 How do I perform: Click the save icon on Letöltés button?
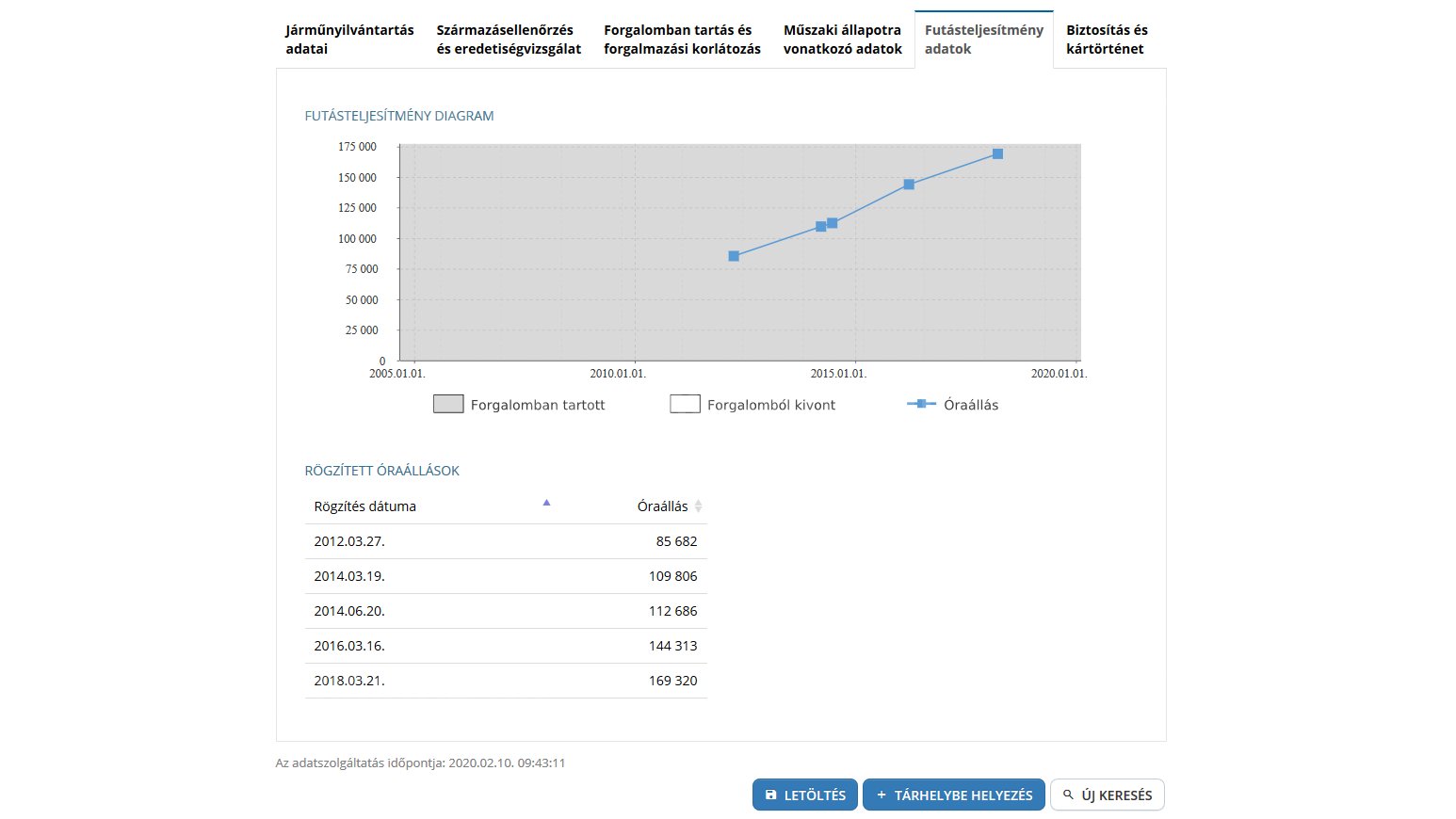pos(771,795)
